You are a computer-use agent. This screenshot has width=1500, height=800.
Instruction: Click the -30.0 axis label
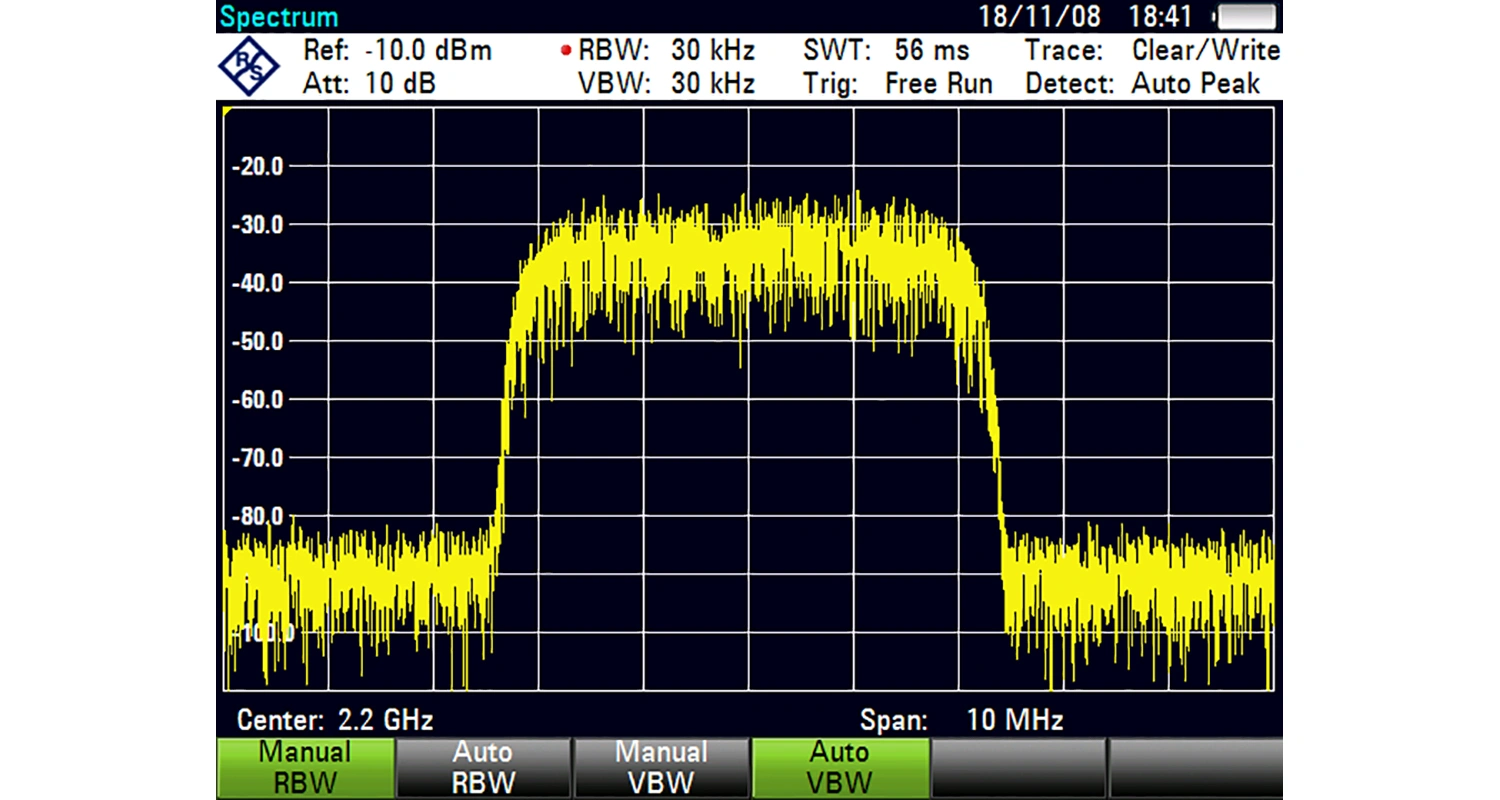258,225
